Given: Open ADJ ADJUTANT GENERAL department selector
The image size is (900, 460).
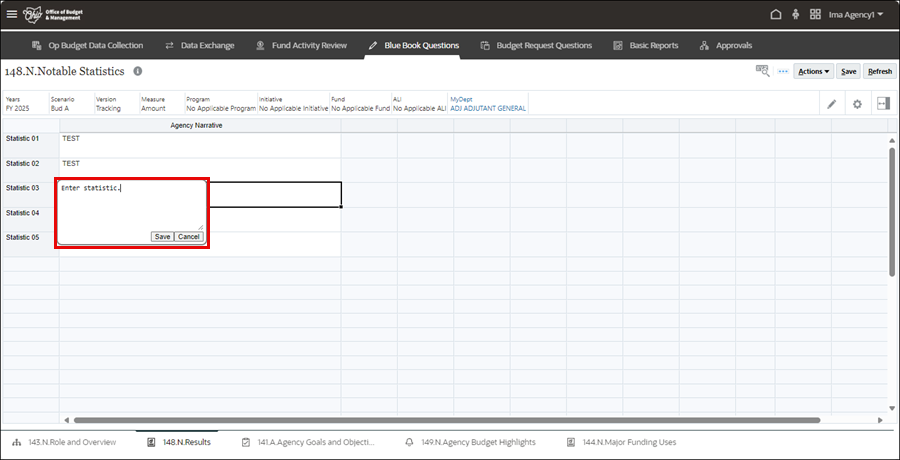Looking at the screenshot, I should [487, 108].
